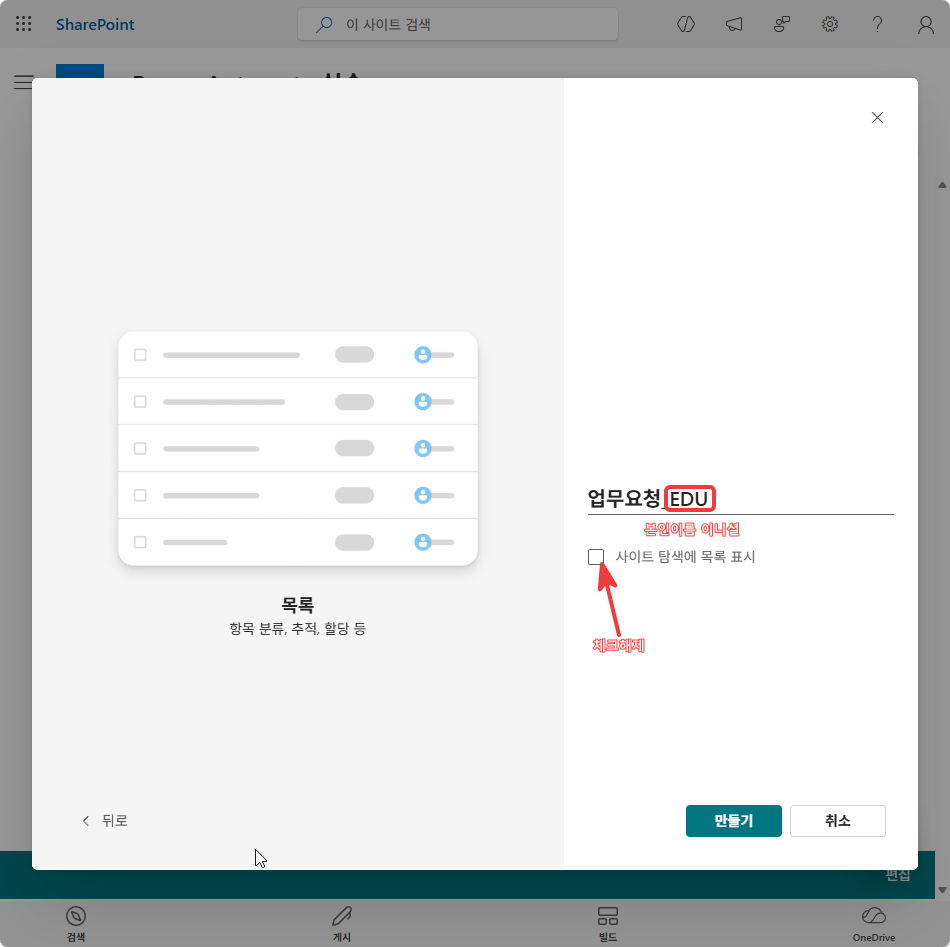Toggle 사이트 탐색에 목록 표시 checkbox

596,556
